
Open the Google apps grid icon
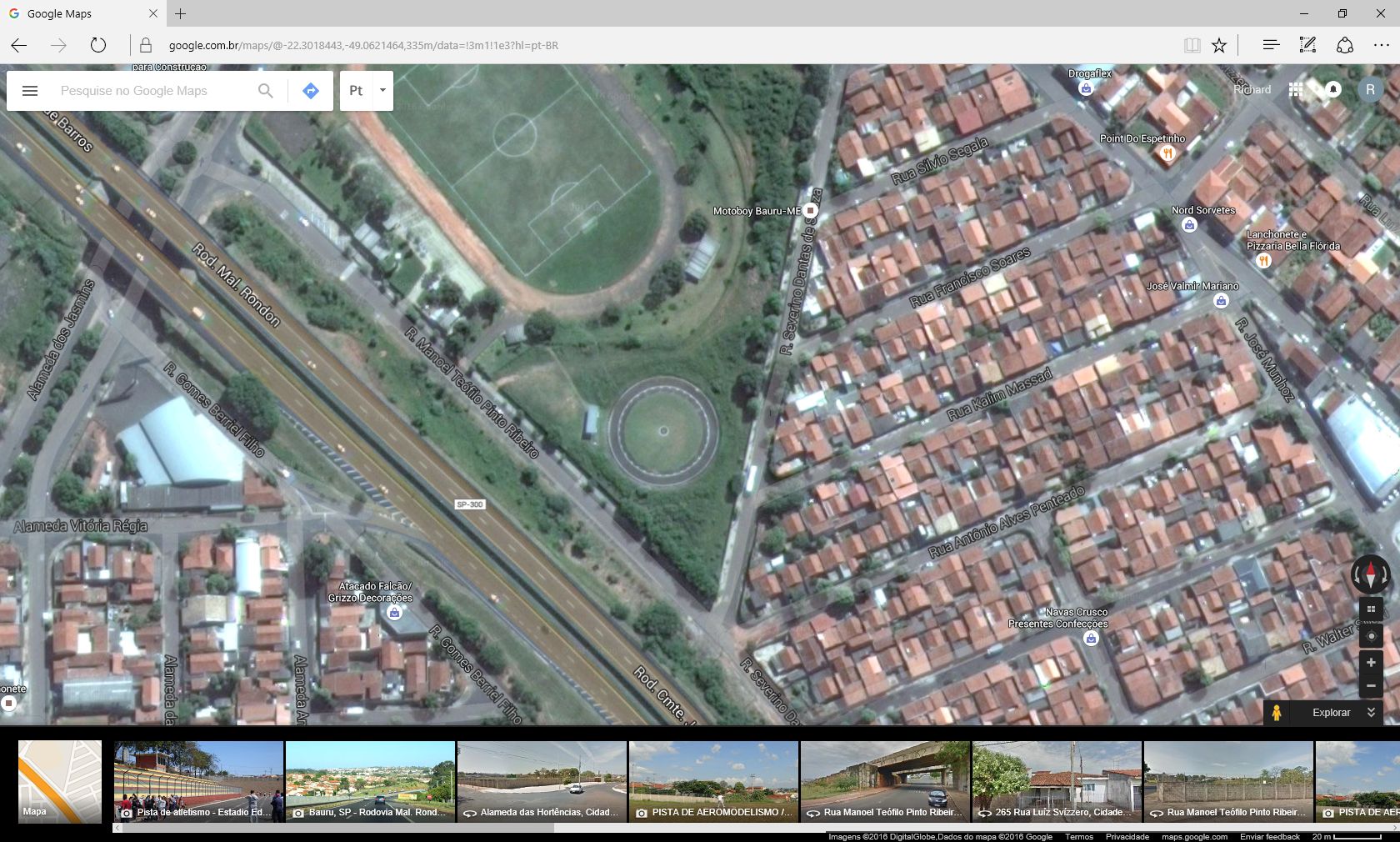(x=1296, y=89)
